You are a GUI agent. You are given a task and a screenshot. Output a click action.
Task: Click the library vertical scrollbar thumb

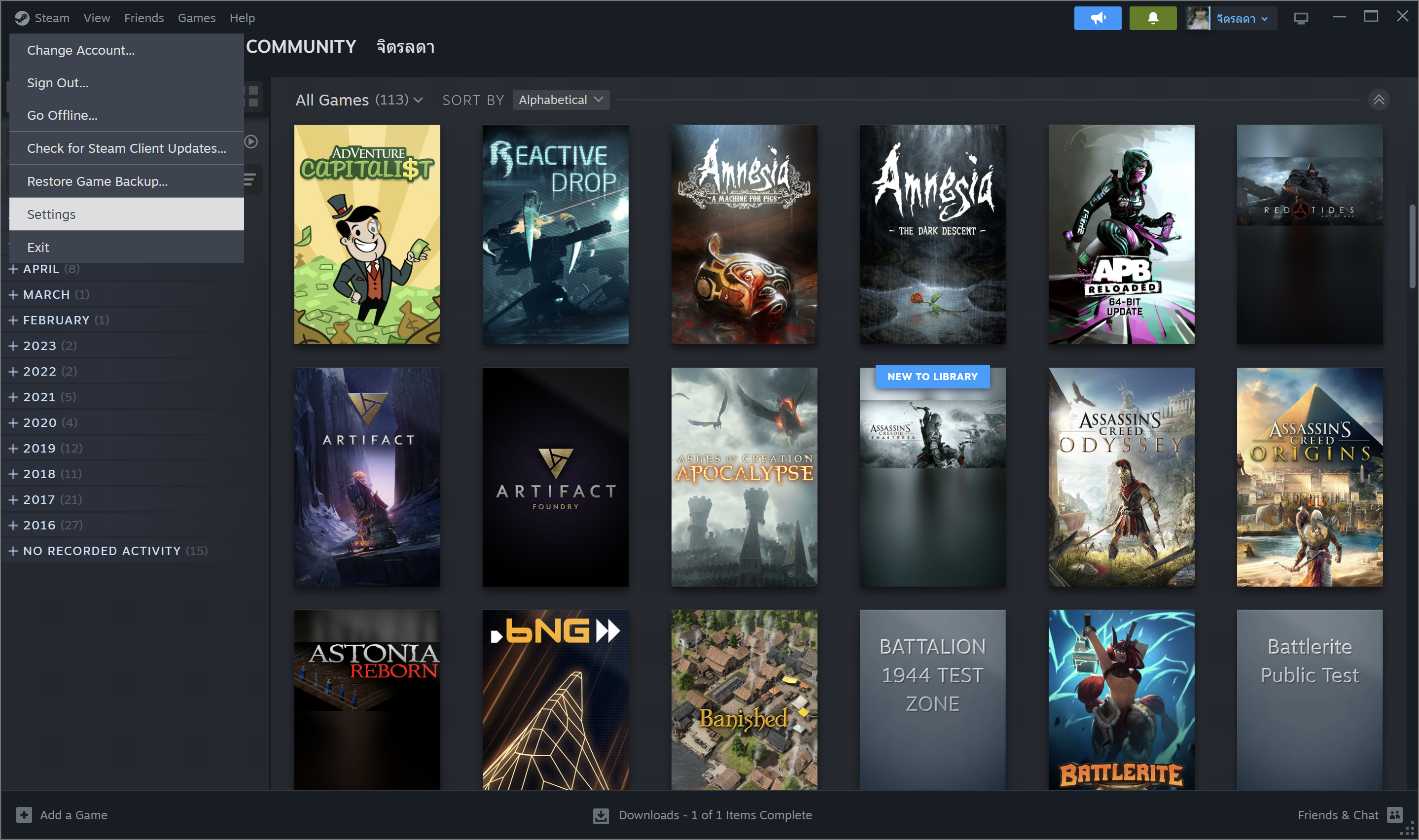1412,247
